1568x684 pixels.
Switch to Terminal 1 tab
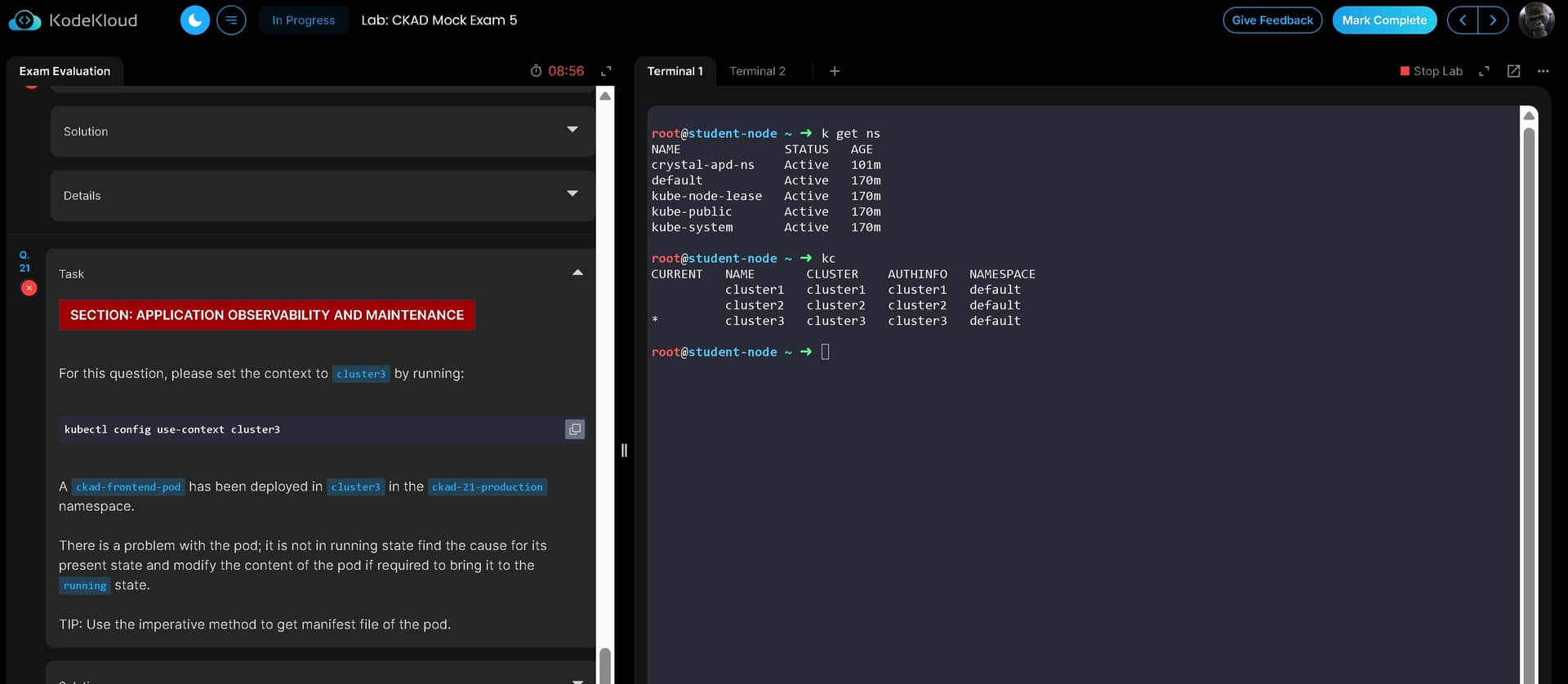[x=675, y=71]
